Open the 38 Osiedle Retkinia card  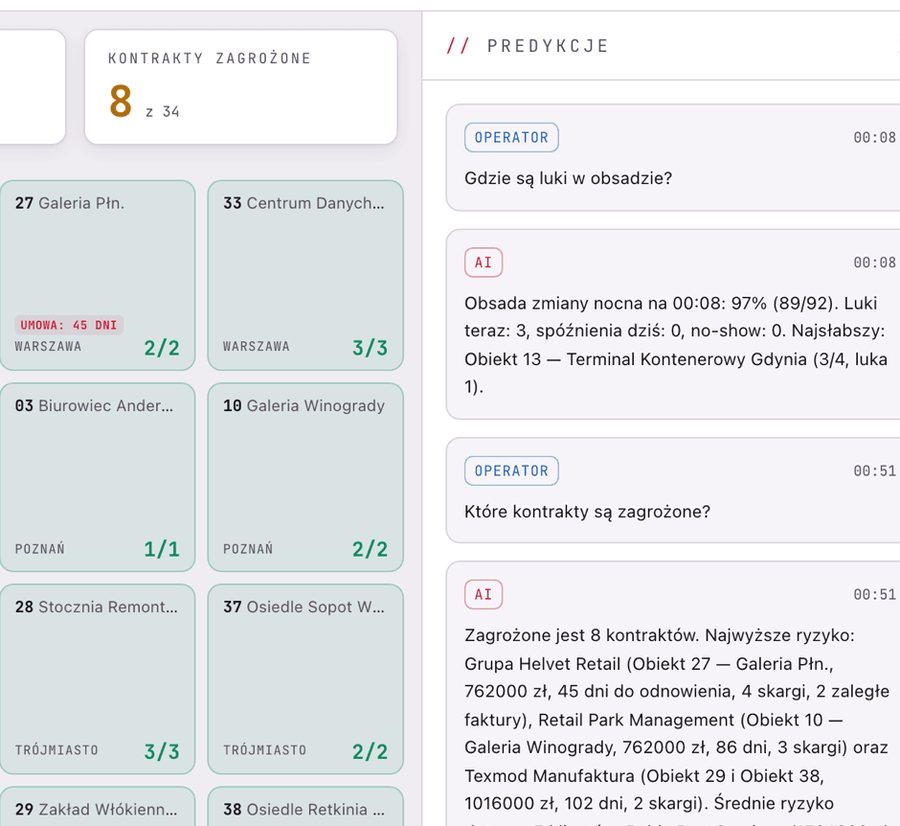click(x=305, y=806)
